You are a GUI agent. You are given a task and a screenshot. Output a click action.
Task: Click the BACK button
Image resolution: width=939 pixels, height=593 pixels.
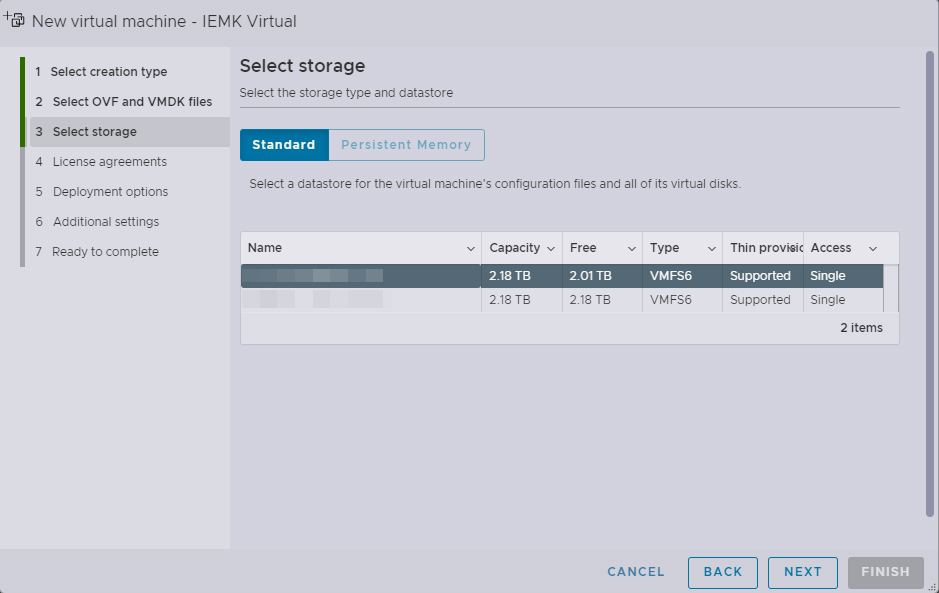coord(722,572)
